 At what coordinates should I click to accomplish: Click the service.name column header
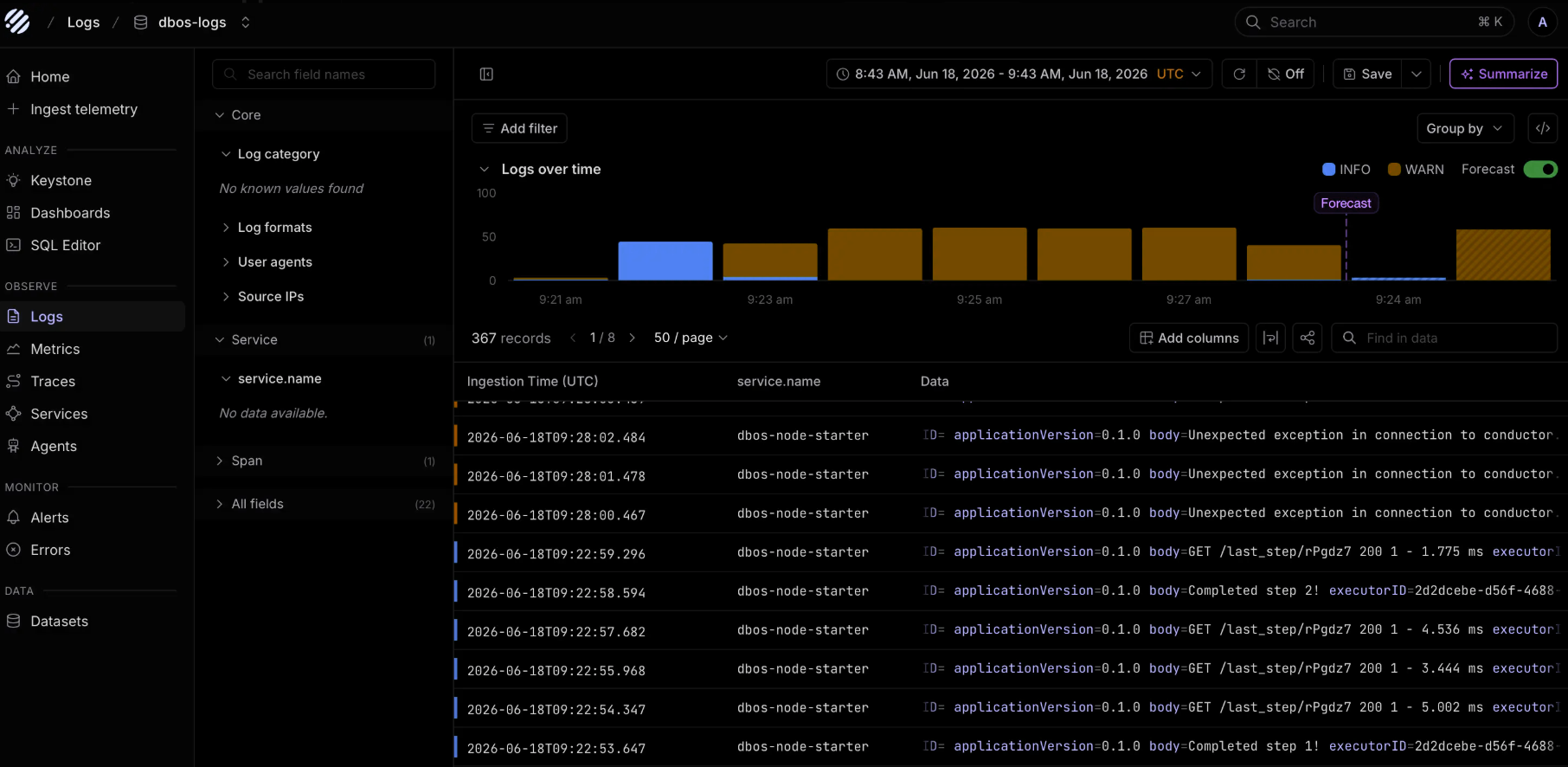tap(779, 382)
